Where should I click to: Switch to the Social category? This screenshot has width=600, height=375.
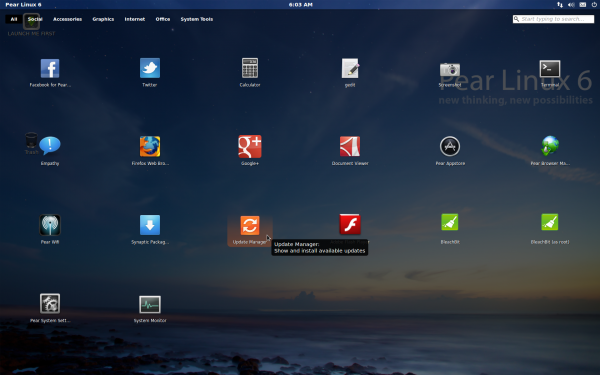[35, 19]
